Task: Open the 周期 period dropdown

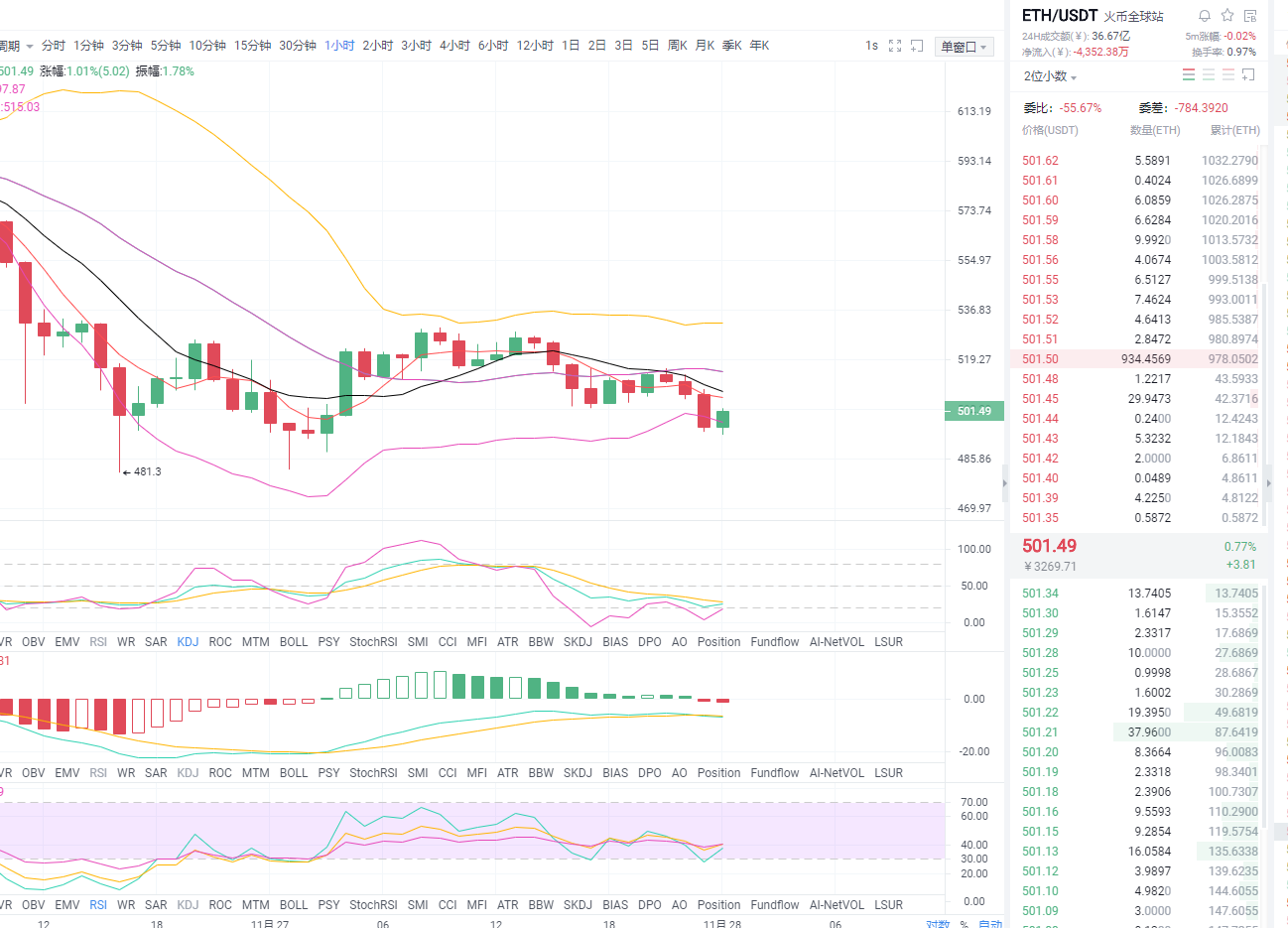Action: tap(17, 46)
